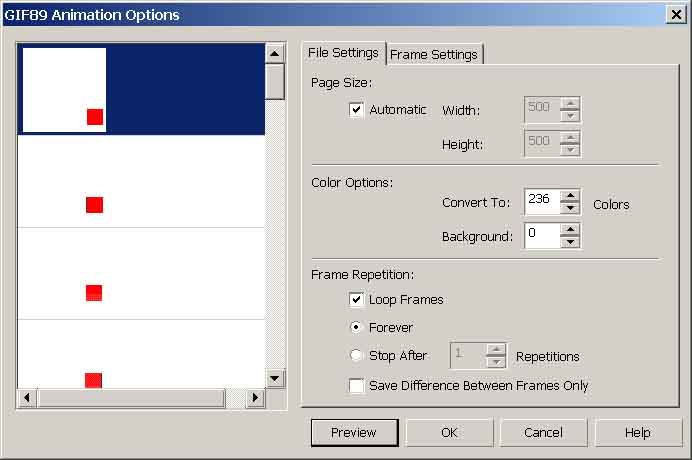
Task: Cancel the animation options dialog
Action: pos(543,433)
